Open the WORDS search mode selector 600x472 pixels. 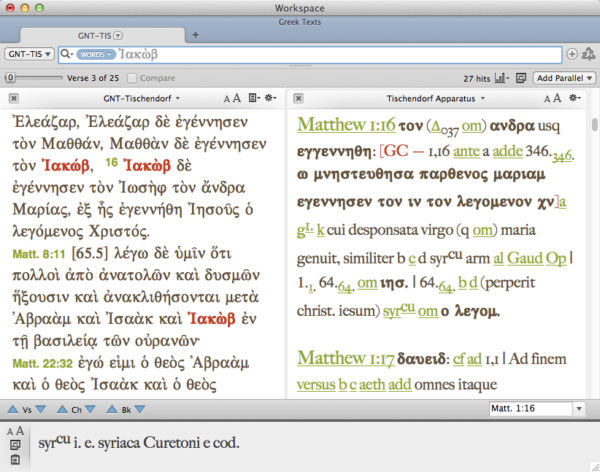95,54
